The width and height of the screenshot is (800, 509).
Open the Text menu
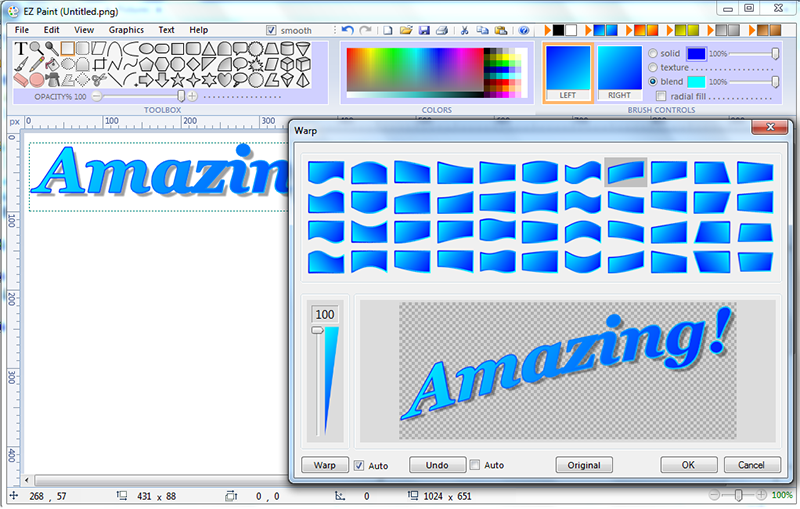[166, 30]
